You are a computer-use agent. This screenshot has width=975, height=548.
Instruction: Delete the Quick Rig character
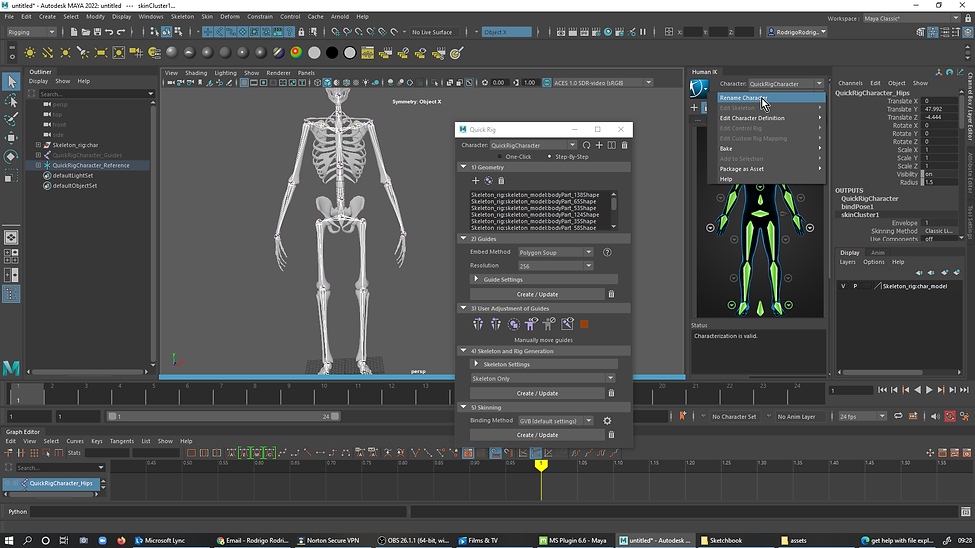pos(624,145)
